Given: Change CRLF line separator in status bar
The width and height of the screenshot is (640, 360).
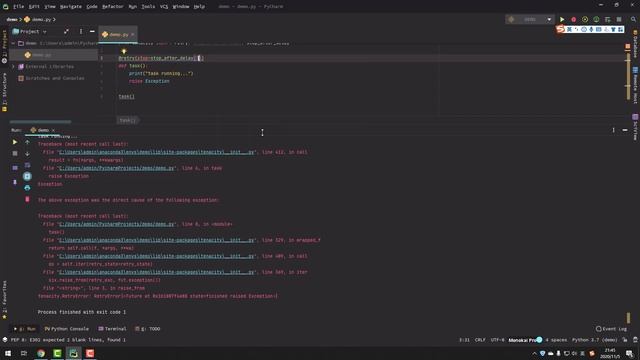Looking at the screenshot, I should coord(480,340).
